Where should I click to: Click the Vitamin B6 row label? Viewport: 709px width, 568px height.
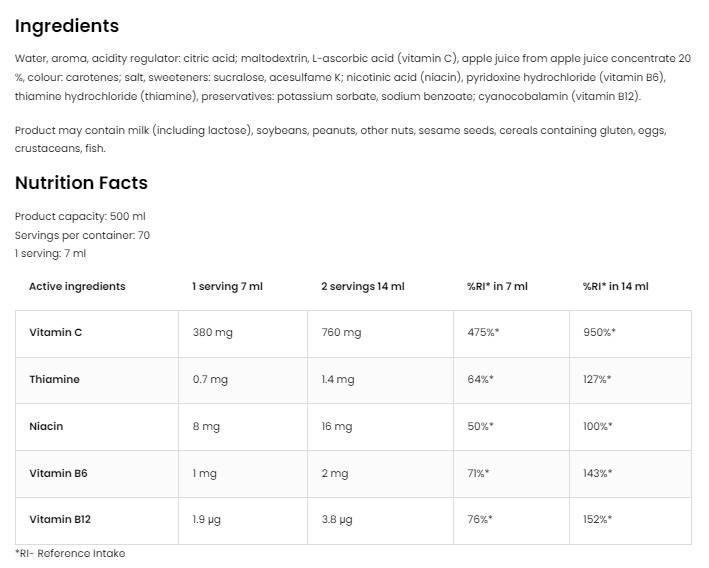(58, 473)
